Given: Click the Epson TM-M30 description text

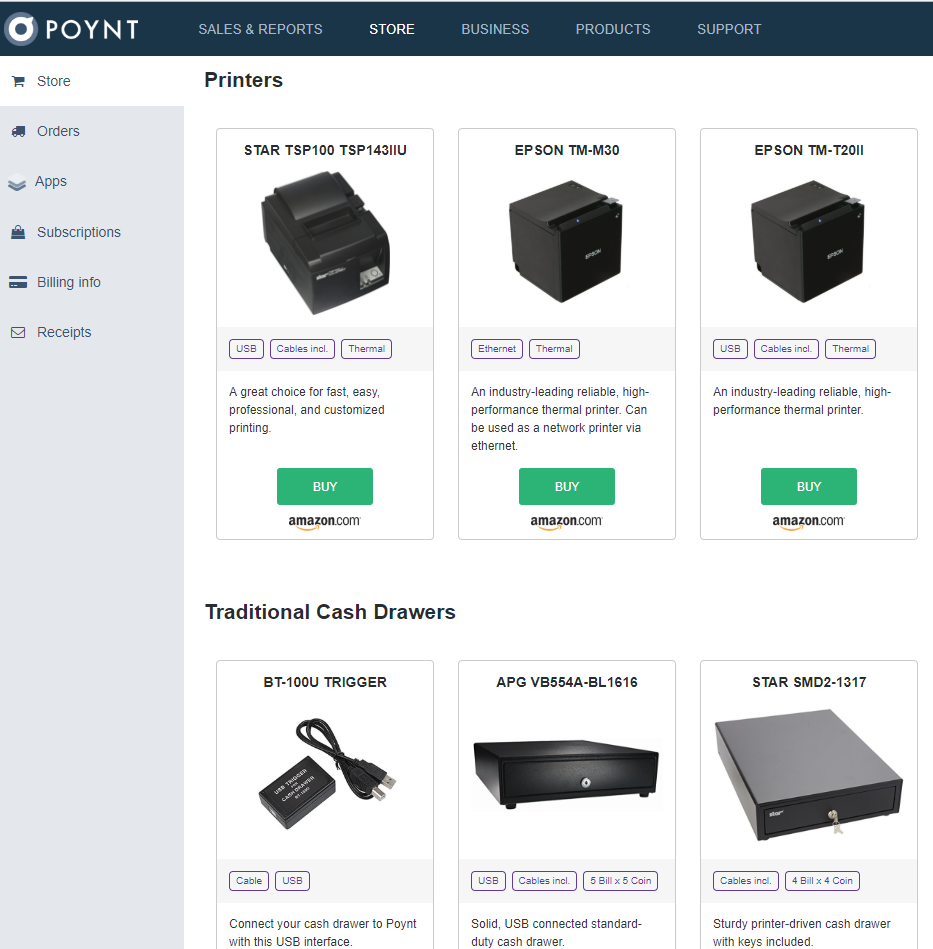Looking at the screenshot, I should [x=560, y=419].
